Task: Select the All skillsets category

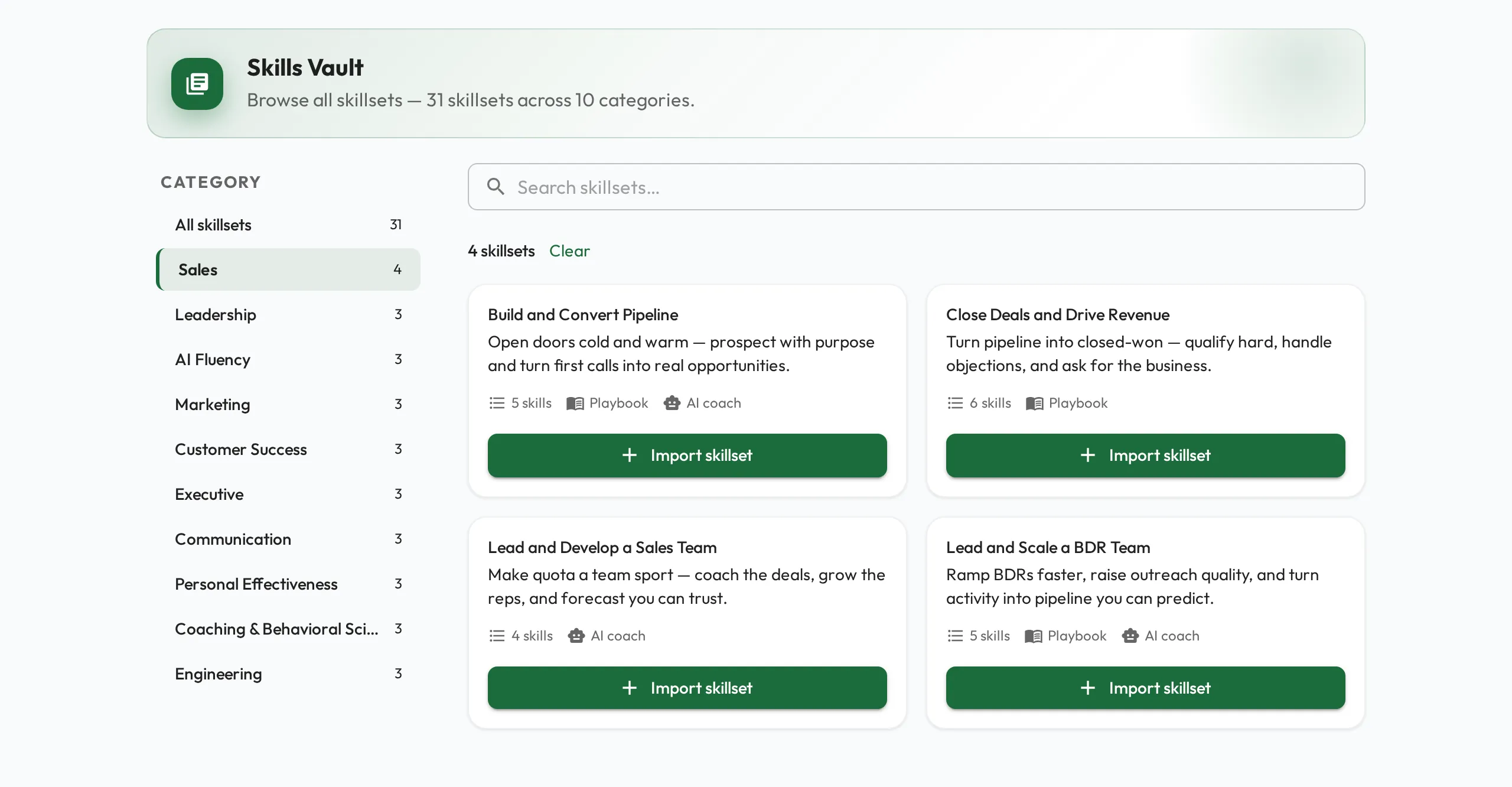Action: pos(288,225)
